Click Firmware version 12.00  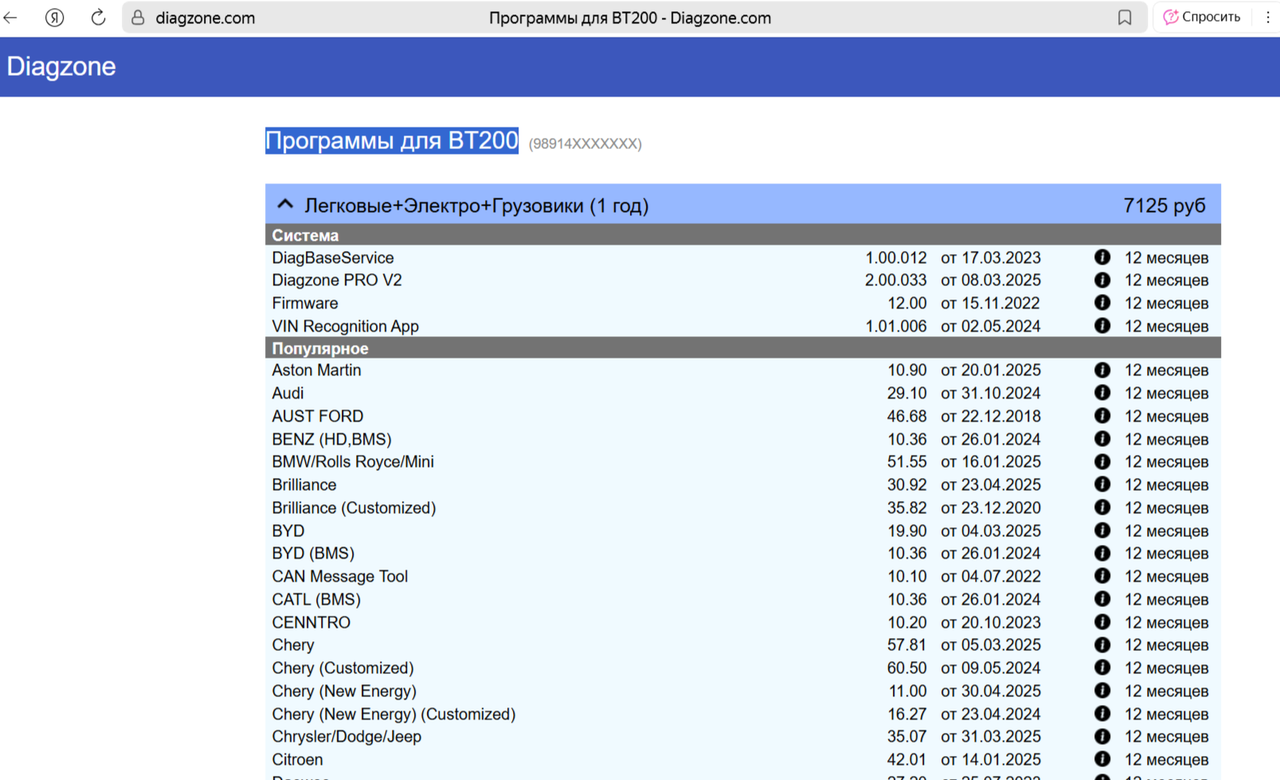(x=907, y=303)
